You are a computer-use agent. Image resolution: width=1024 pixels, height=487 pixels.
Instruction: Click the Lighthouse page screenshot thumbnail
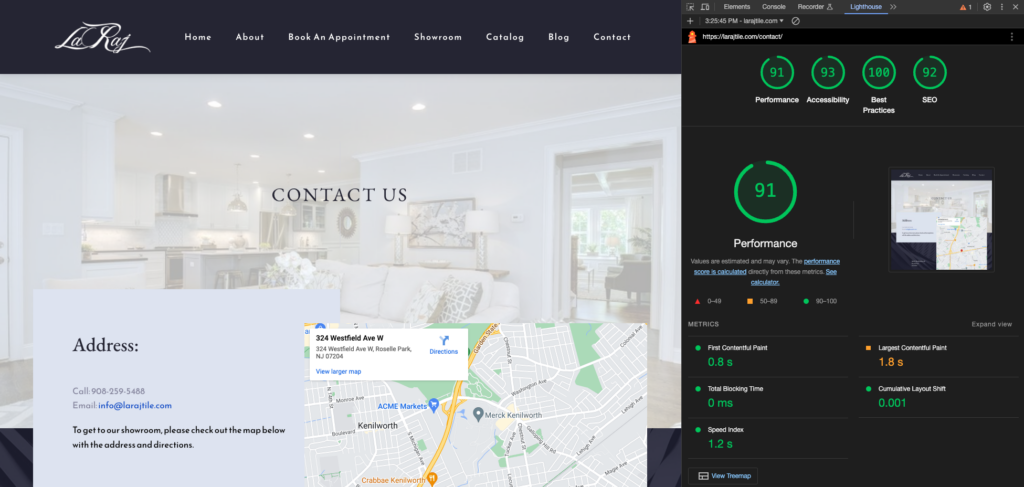point(941,219)
